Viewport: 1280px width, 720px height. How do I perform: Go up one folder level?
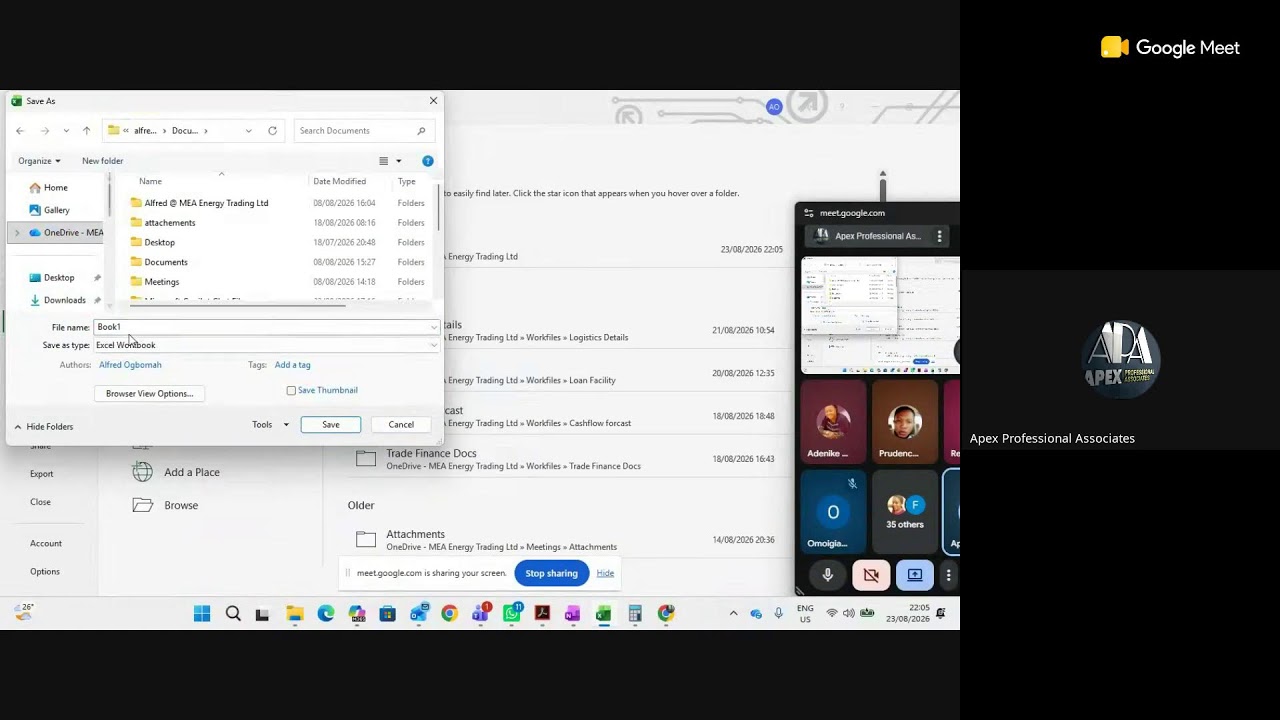87,131
